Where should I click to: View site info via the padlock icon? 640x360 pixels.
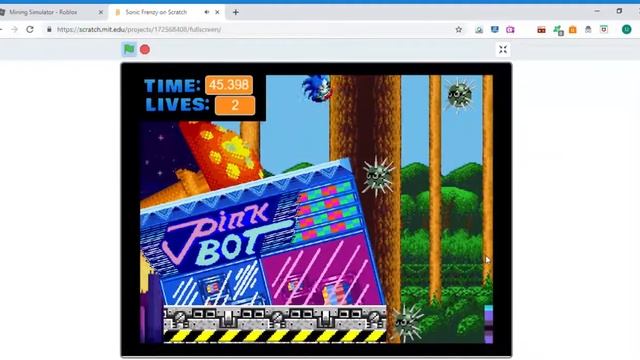point(49,29)
